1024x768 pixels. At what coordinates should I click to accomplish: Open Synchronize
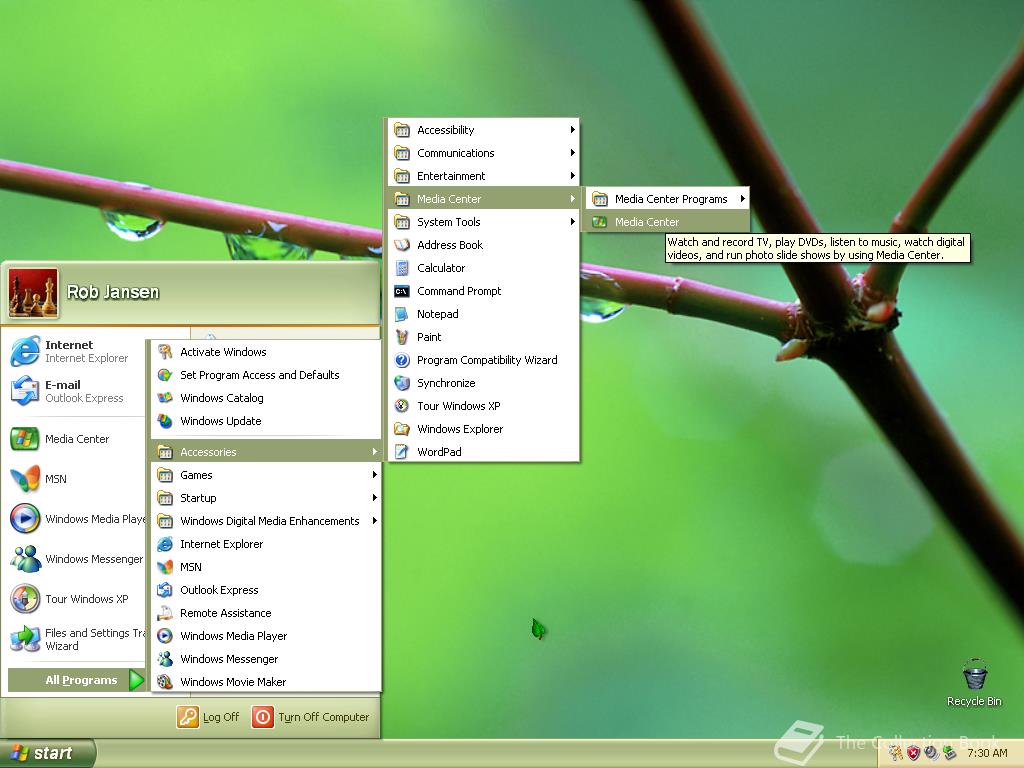(483, 383)
